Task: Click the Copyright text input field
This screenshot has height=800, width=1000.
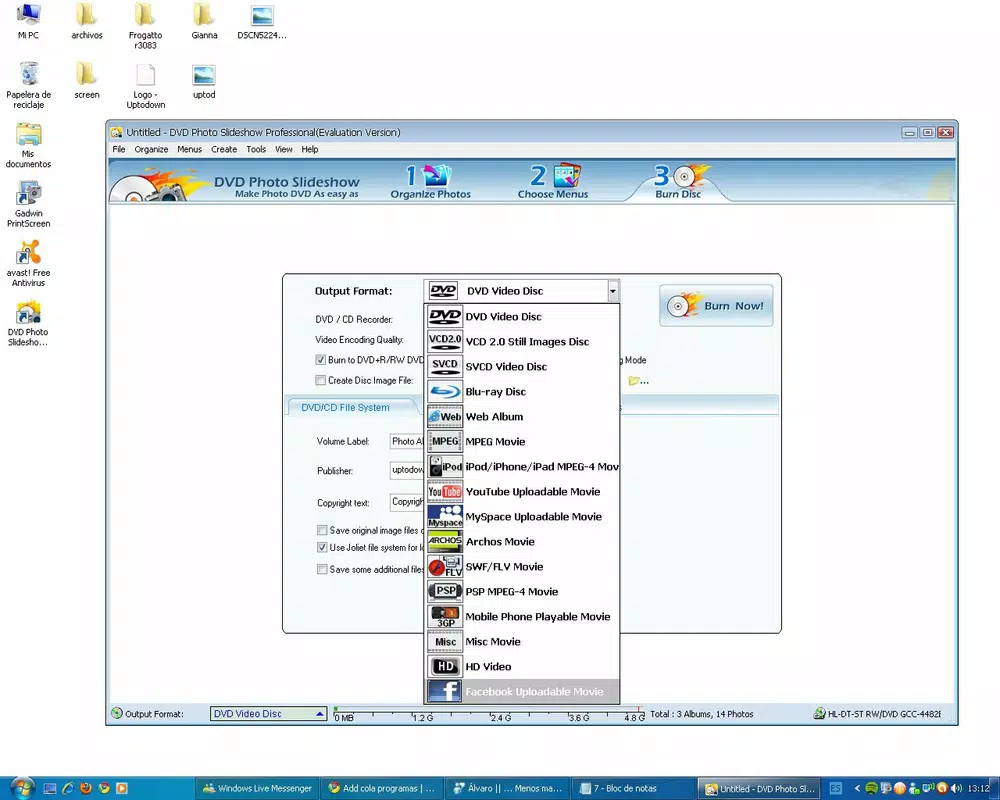Action: 407,502
